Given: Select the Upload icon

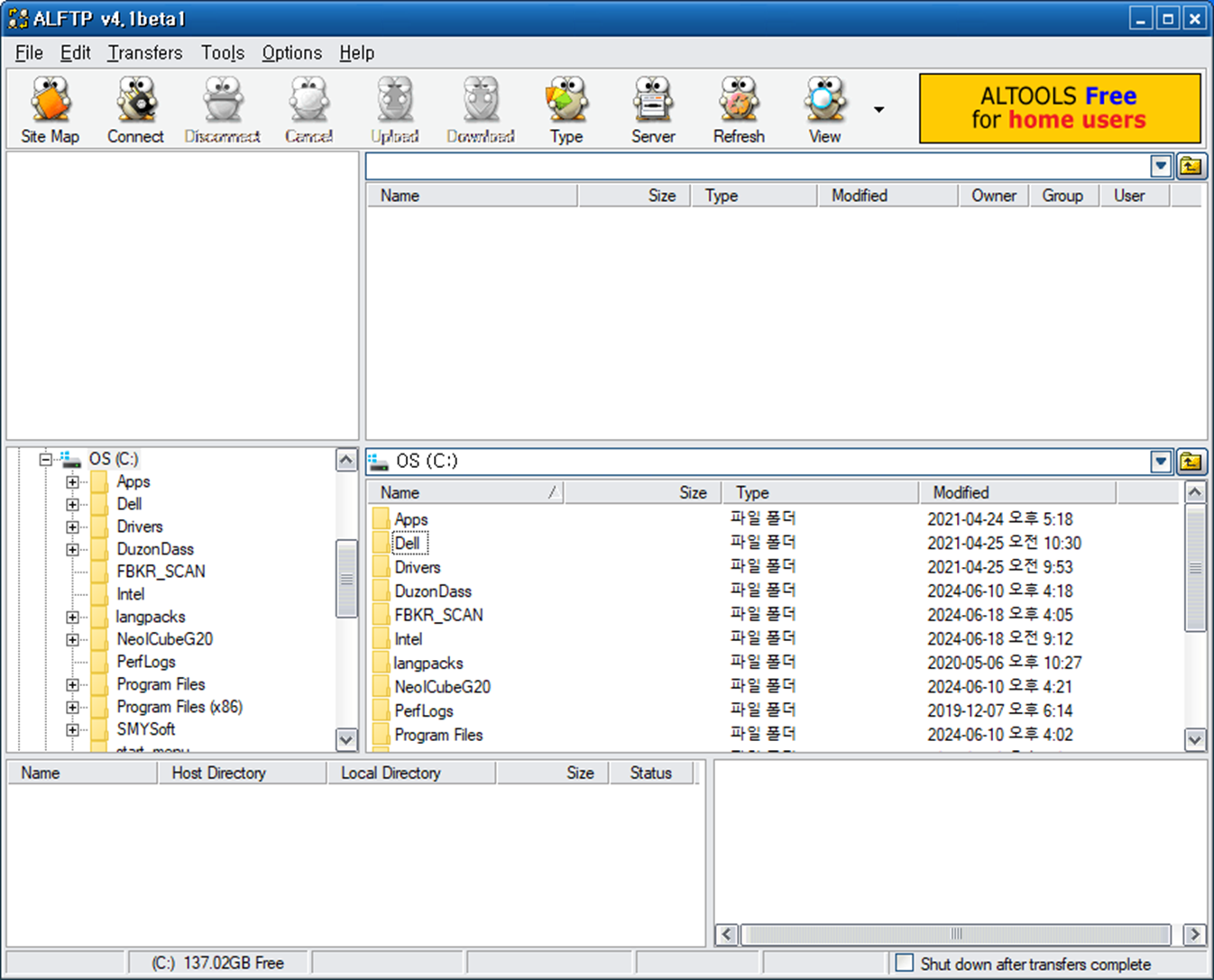Looking at the screenshot, I should click(x=393, y=107).
